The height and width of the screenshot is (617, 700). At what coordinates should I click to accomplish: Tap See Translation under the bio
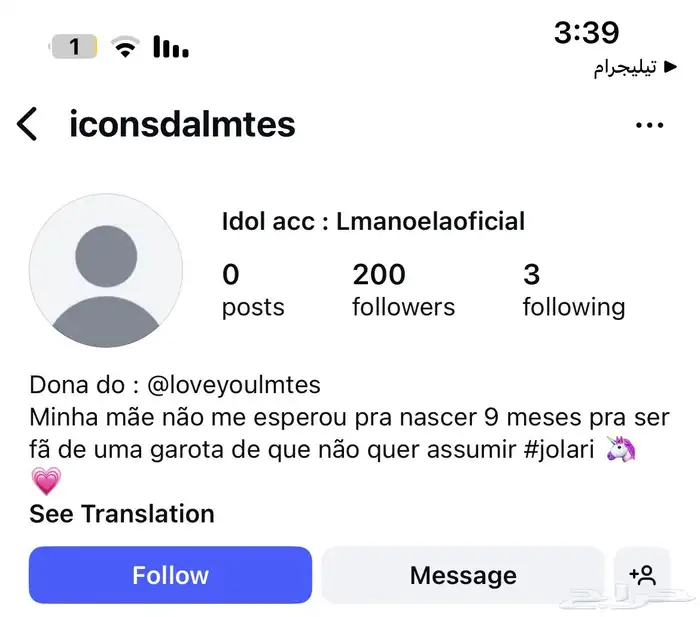[x=122, y=514]
